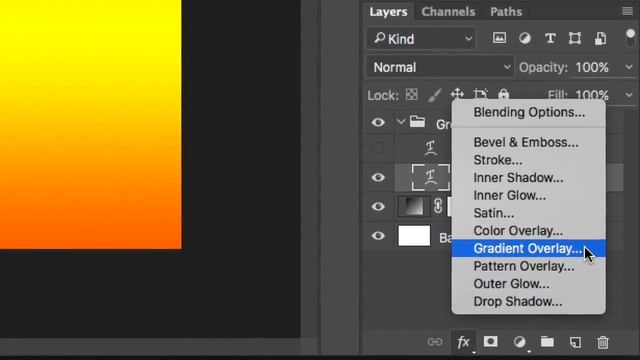
Task: Create new fill or adjustment layer
Action: click(x=520, y=342)
